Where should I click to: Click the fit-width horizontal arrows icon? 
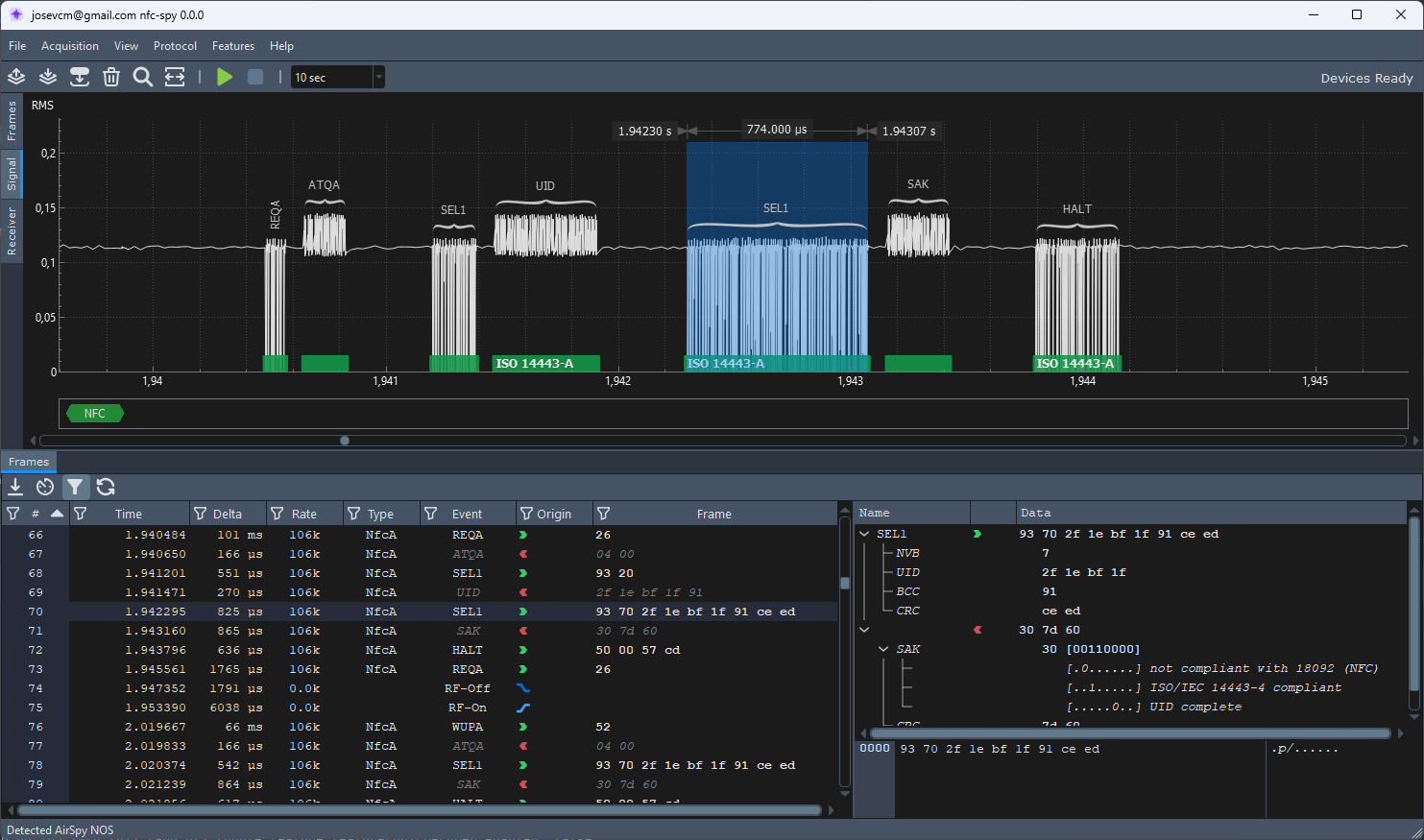click(x=175, y=77)
